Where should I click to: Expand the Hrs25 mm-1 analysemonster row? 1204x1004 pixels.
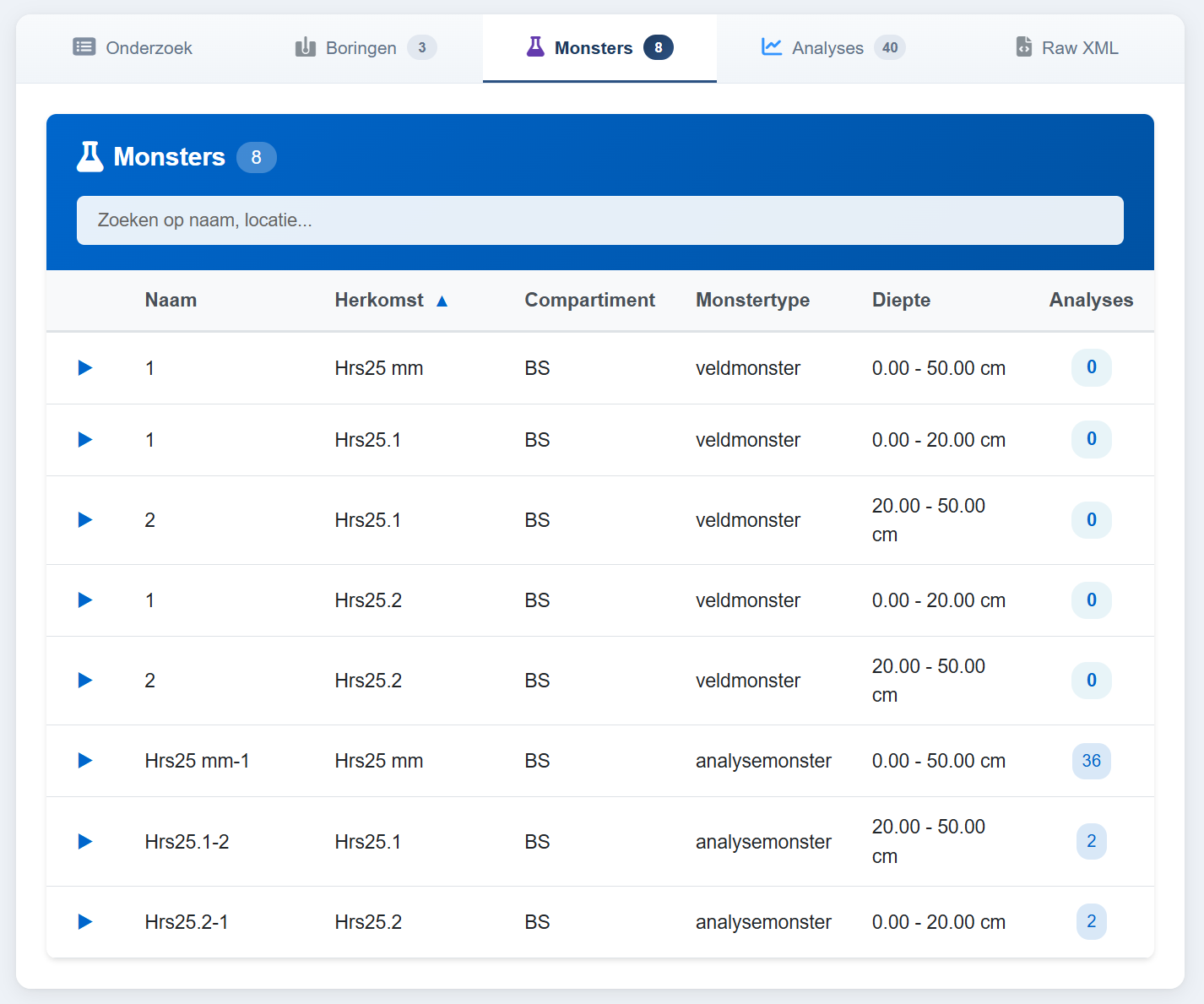tap(85, 761)
